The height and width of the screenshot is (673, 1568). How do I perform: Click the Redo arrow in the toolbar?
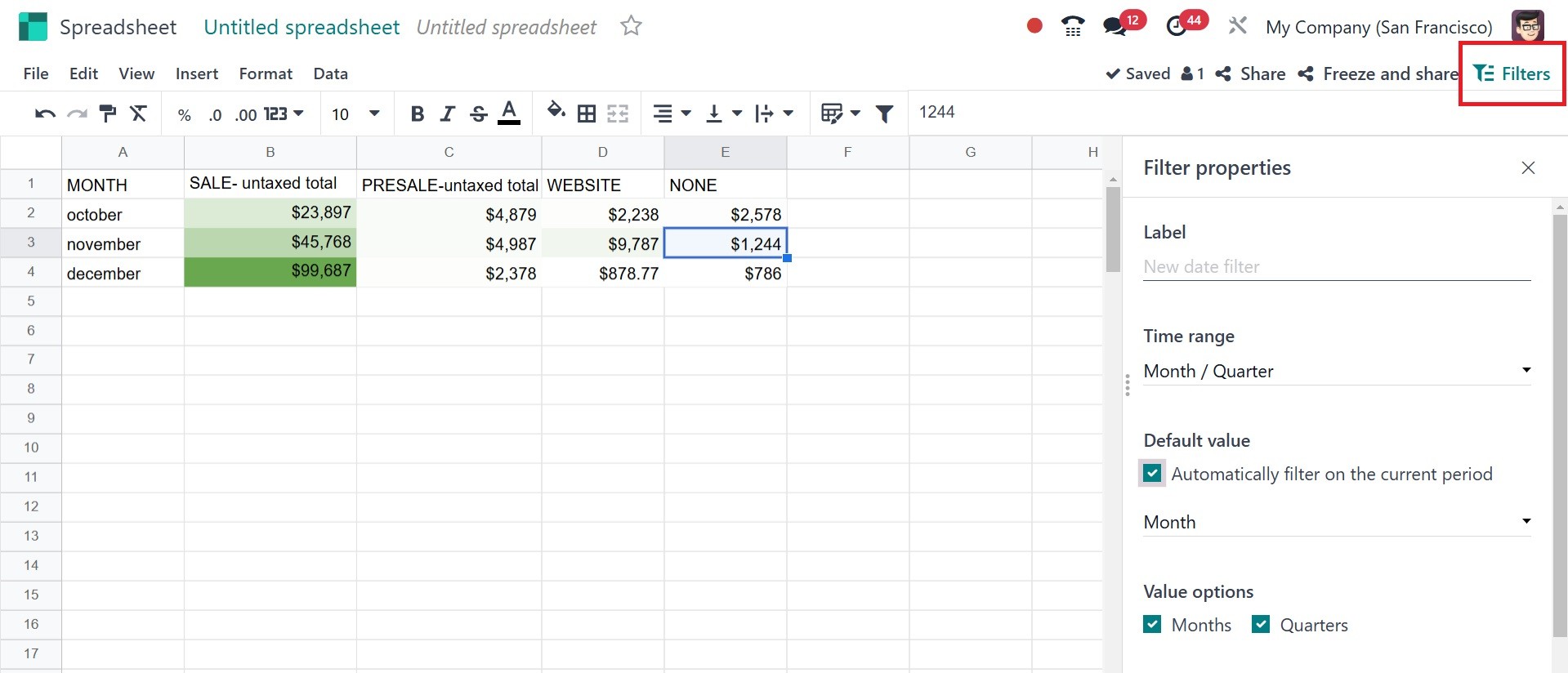pos(77,114)
